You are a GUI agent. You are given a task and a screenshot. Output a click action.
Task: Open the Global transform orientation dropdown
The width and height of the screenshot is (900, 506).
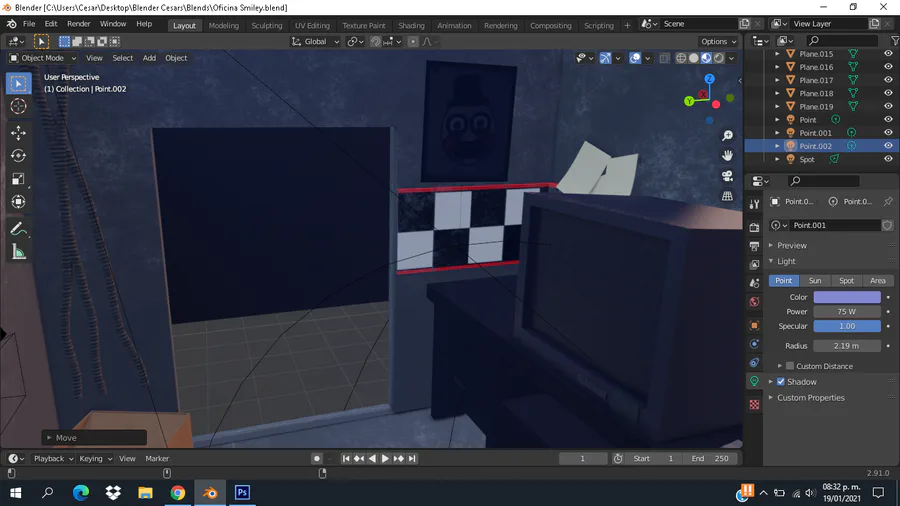pyautogui.click(x=315, y=41)
